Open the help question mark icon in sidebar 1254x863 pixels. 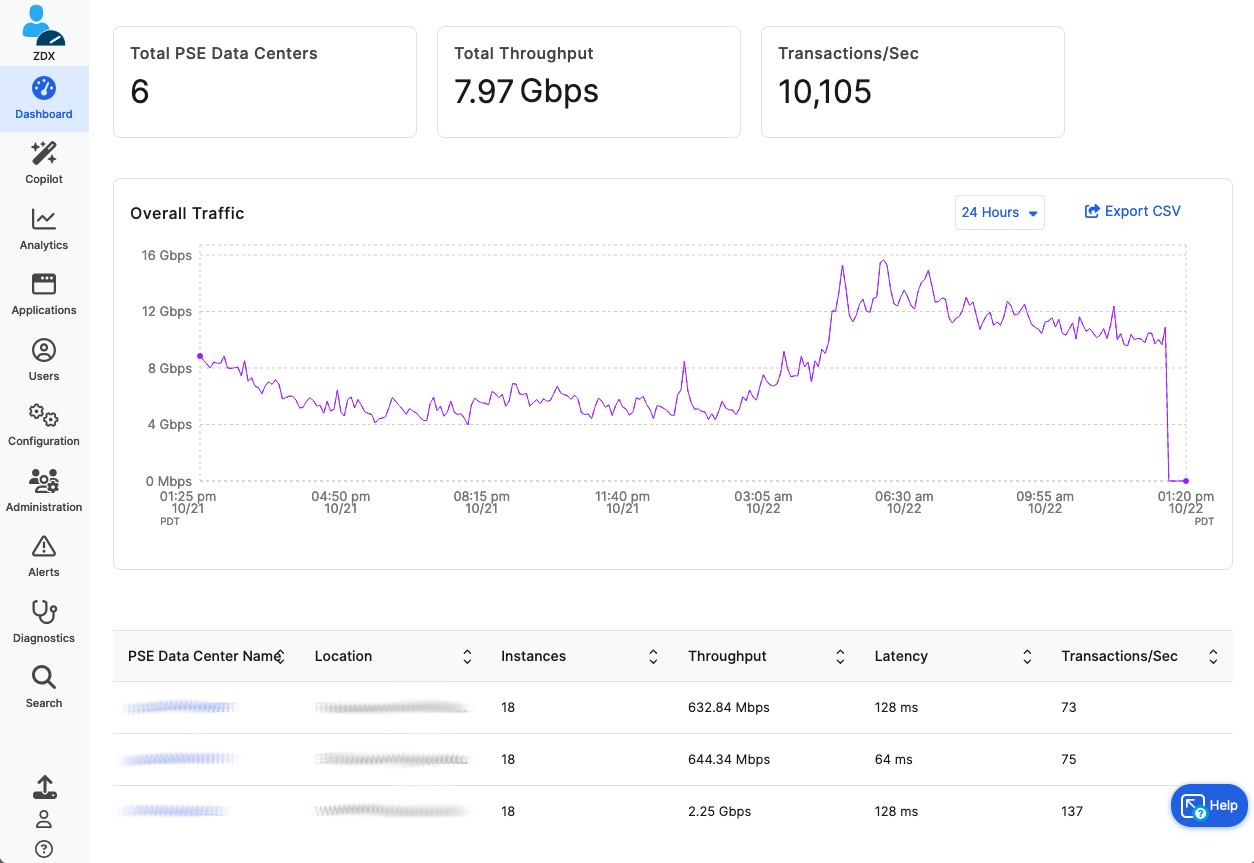[x=44, y=849]
